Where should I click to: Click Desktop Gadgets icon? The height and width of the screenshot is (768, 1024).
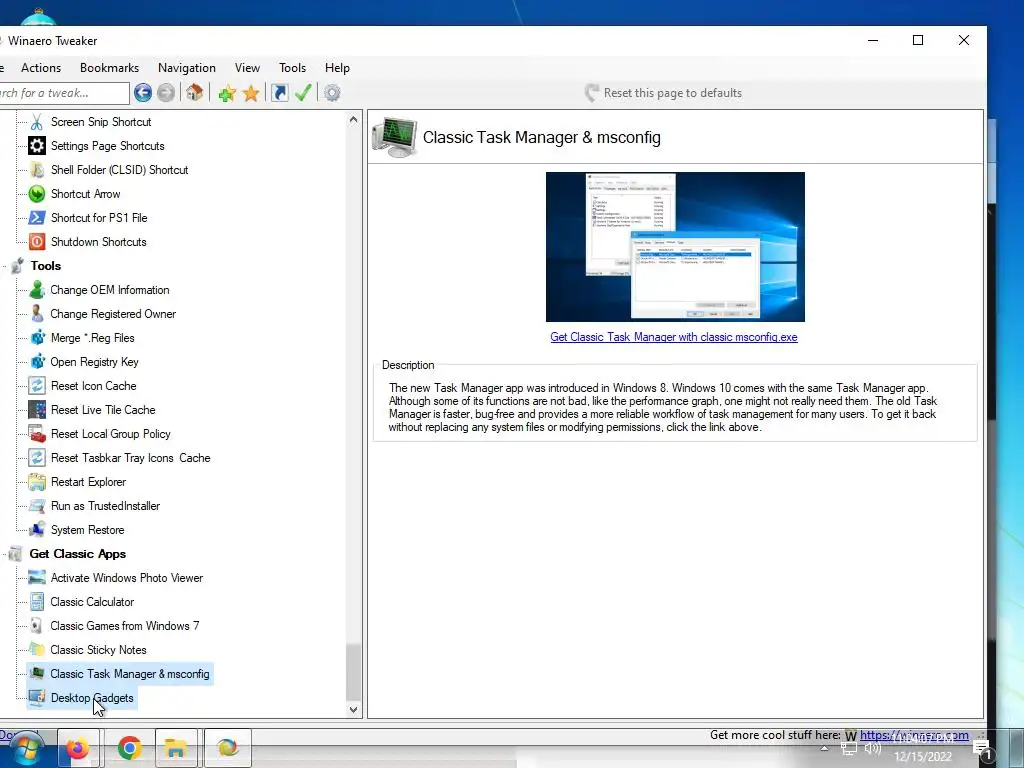[37, 698]
